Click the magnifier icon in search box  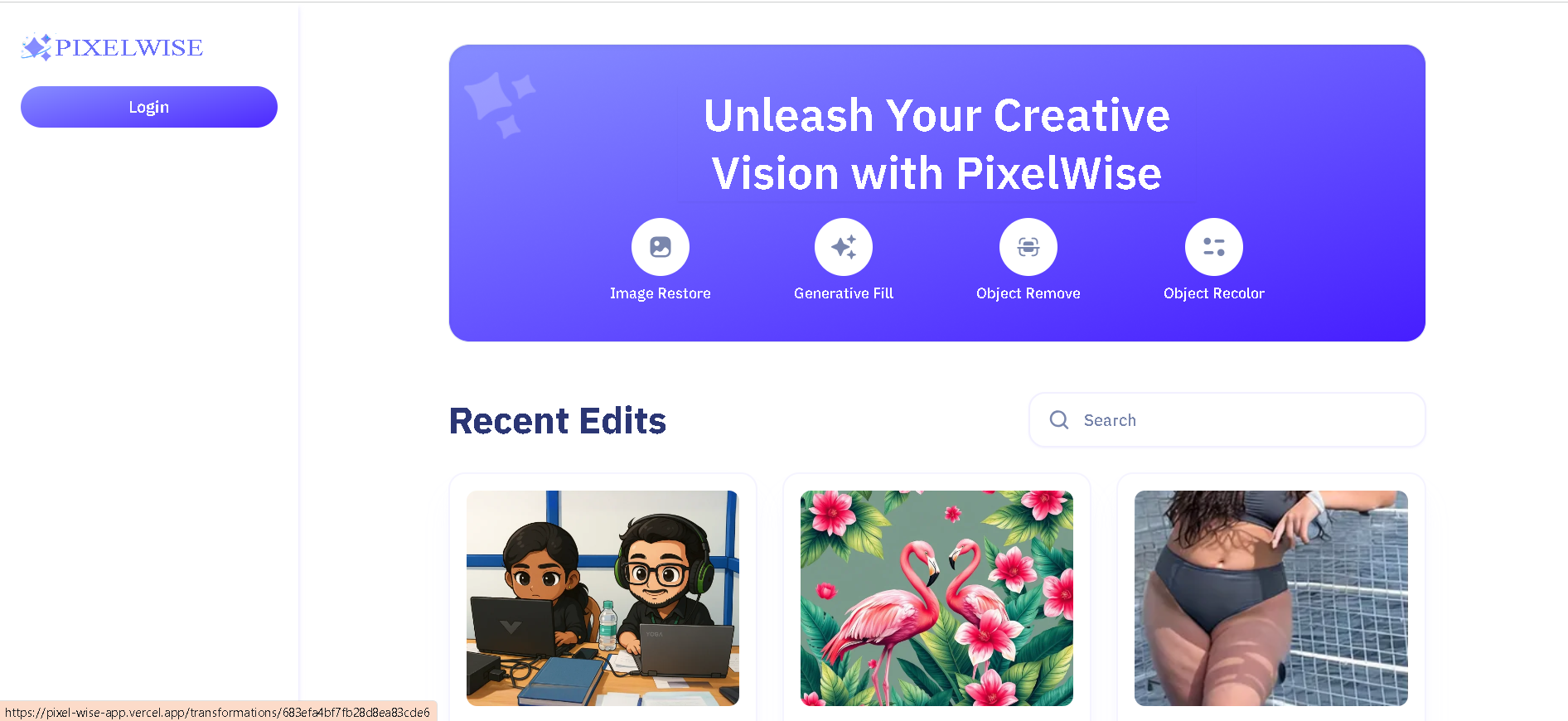click(x=1059, y=420)
